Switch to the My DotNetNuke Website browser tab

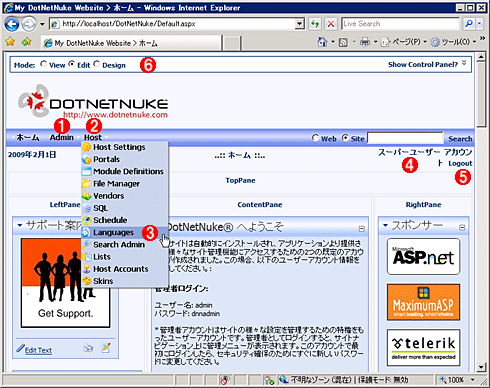point(132,43)
